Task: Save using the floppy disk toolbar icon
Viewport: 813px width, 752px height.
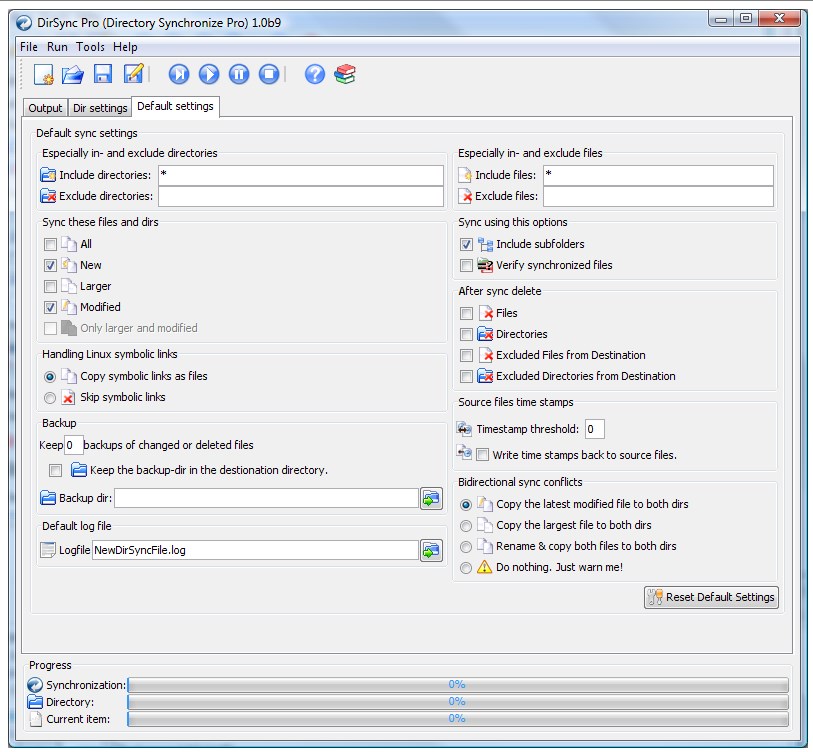Action: [103, 74]
